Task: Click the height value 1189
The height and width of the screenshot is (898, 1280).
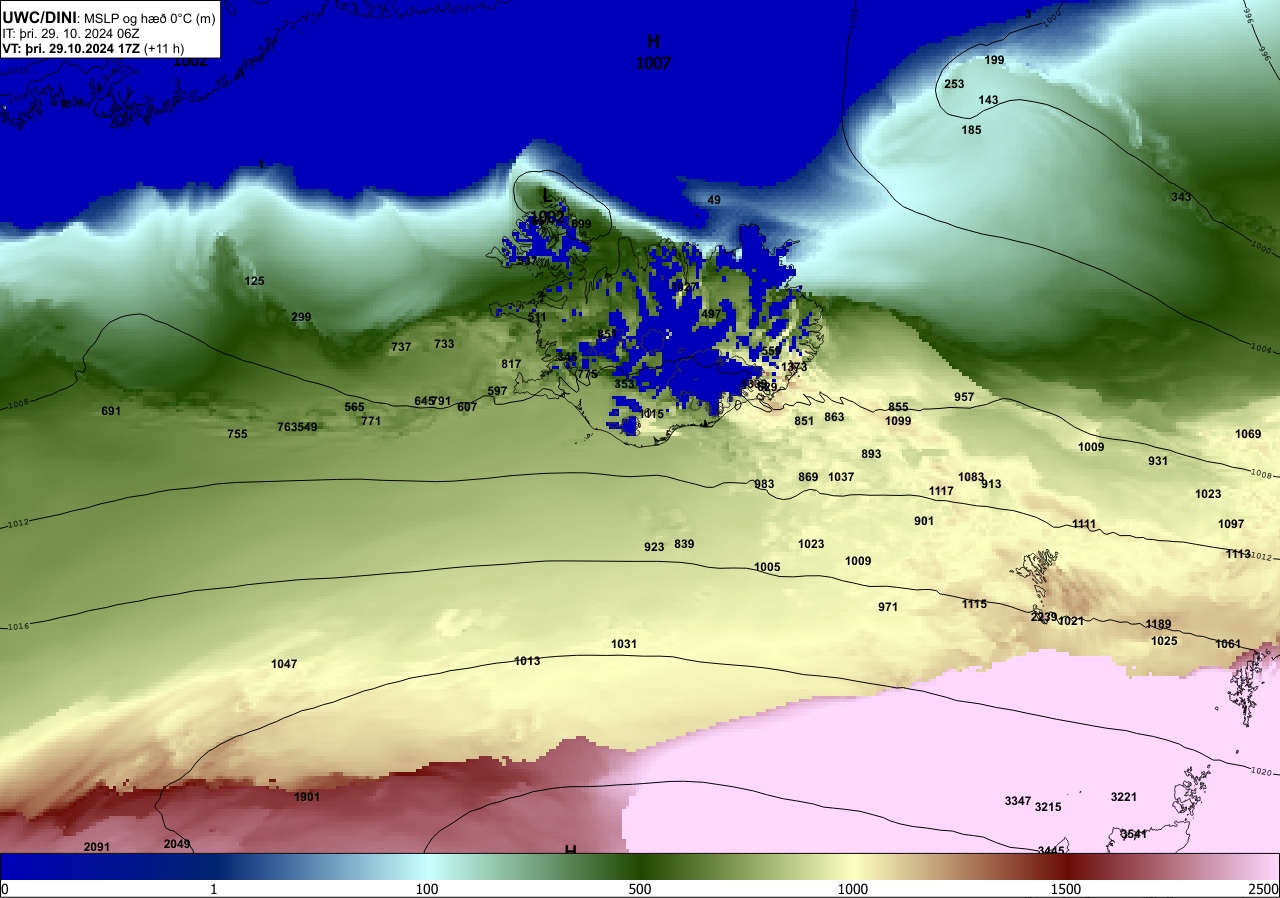Action: pyautogui.click(x=1158, y=624)
